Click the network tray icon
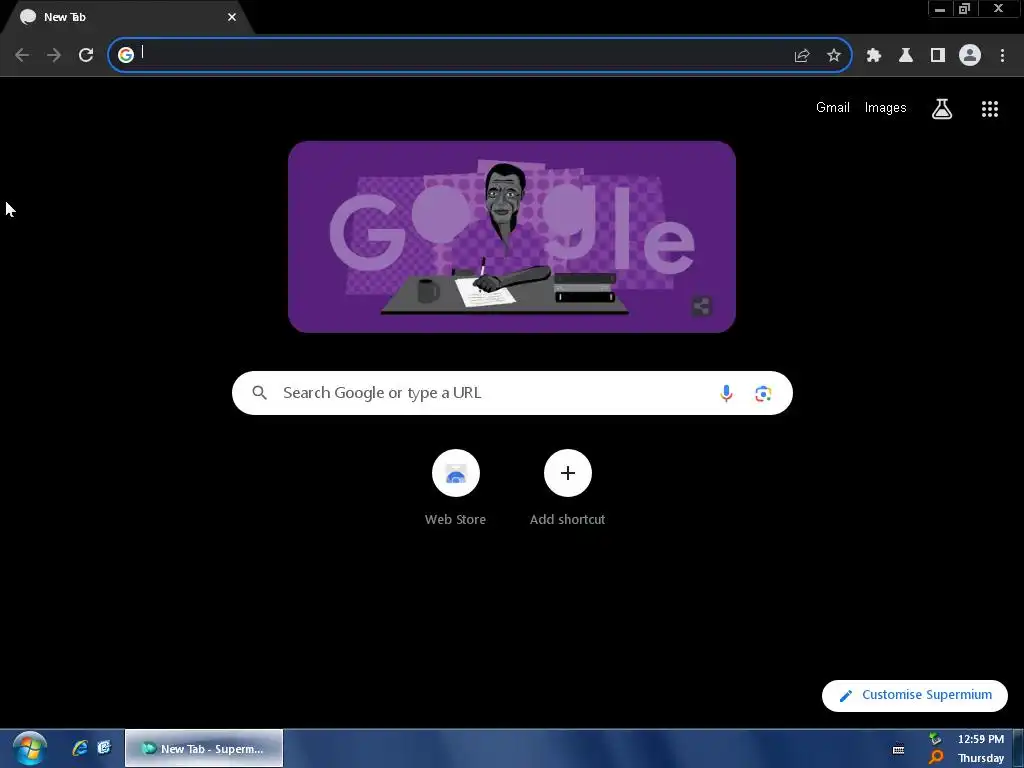 [x=935, y=739]
